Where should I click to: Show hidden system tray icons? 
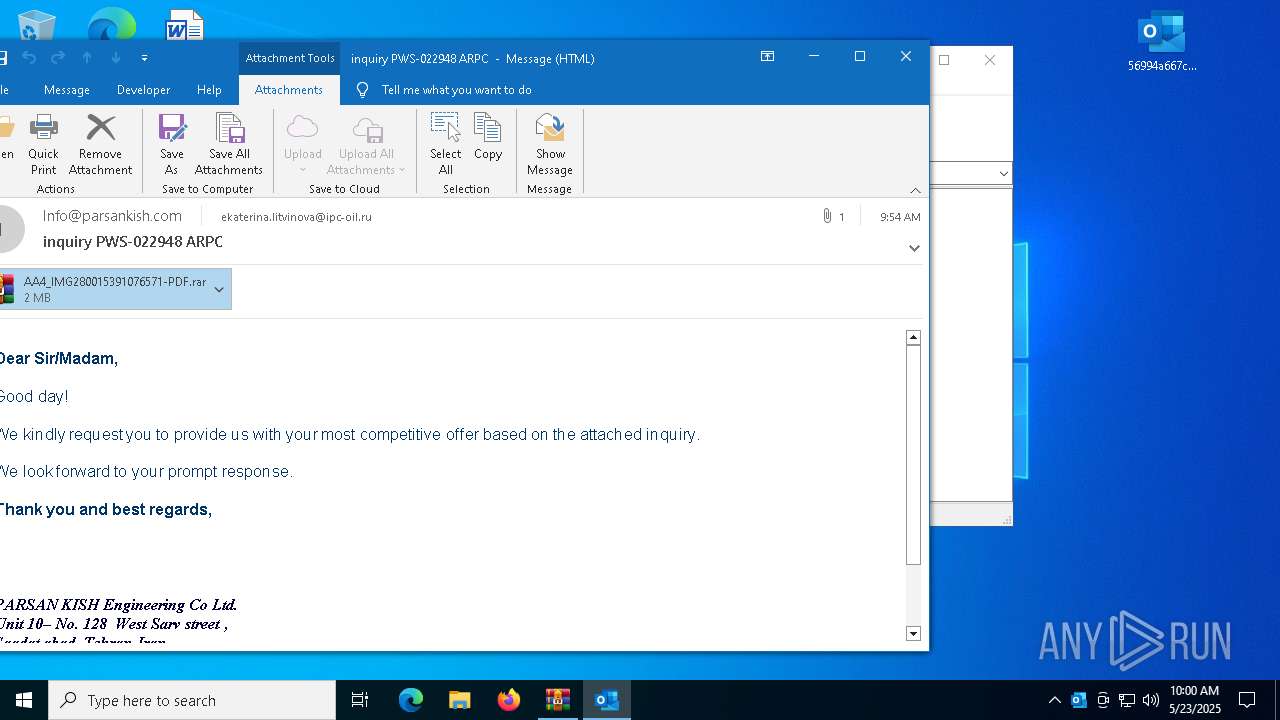click(x=1054, y=700)
